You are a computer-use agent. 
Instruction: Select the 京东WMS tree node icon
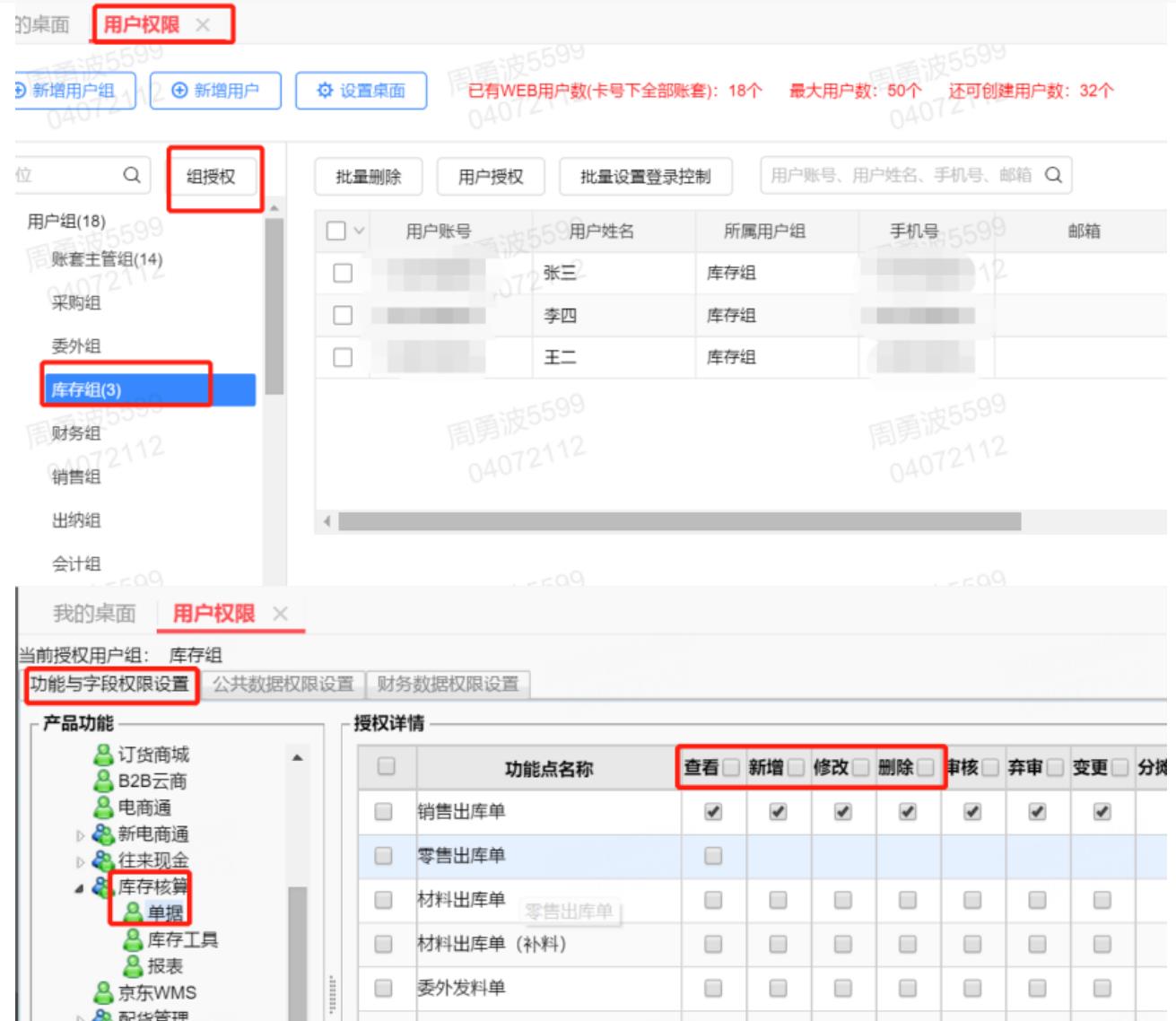[104, 992]
